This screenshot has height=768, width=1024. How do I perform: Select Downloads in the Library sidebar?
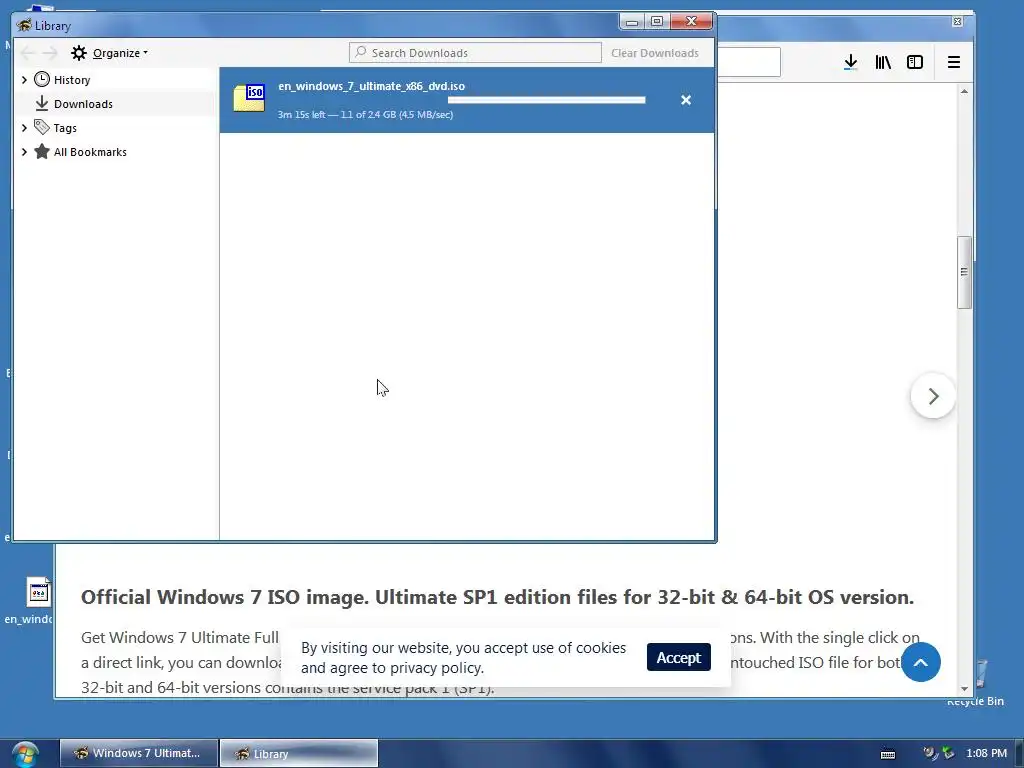click(83, 104)
